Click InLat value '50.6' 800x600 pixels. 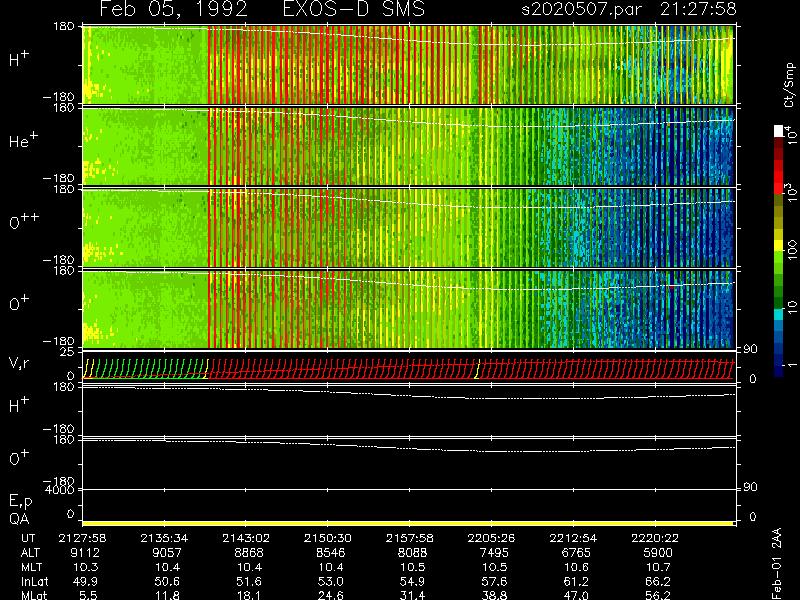tap(168, 581)
